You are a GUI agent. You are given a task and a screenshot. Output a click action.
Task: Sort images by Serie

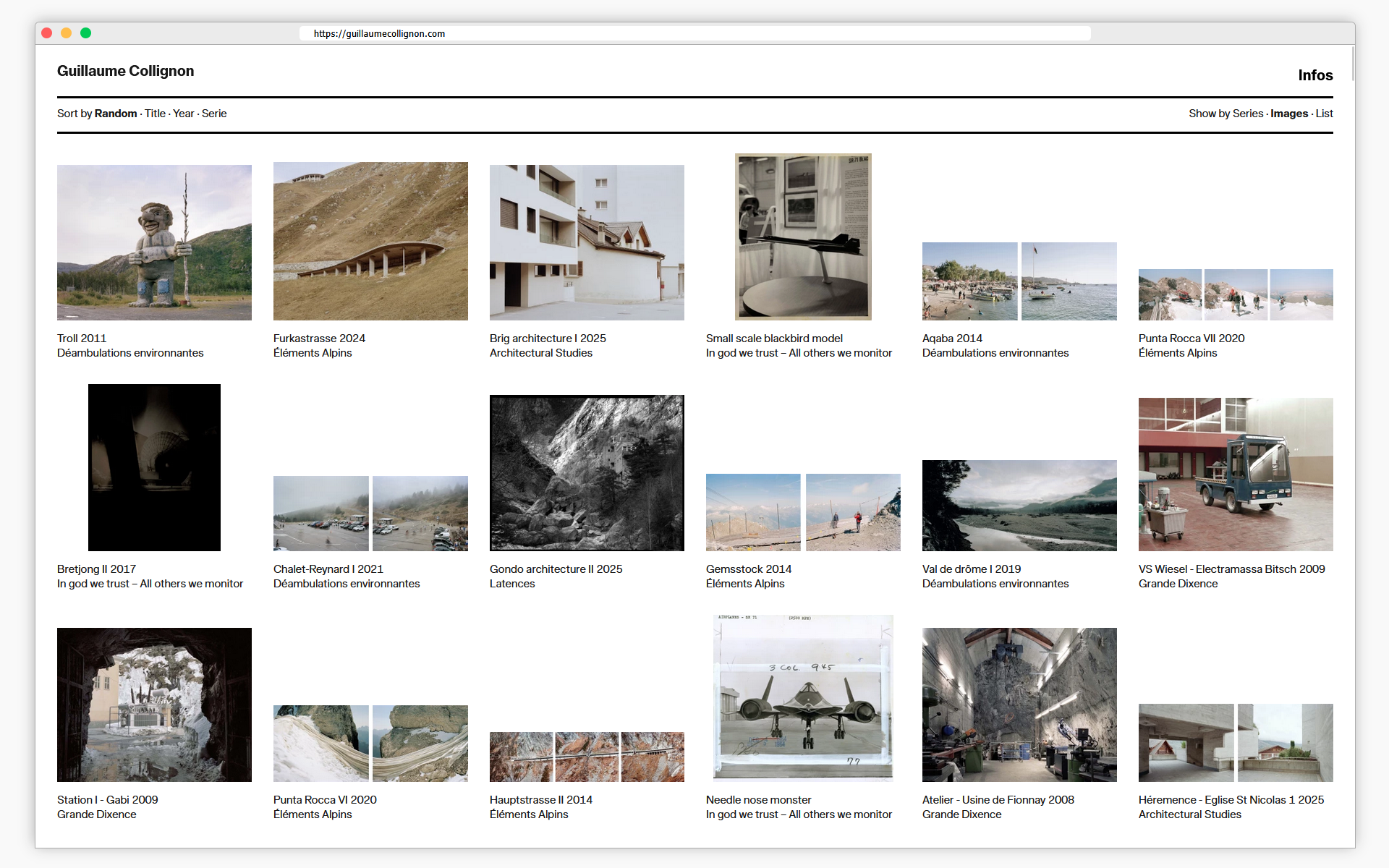tap(214, 114)
